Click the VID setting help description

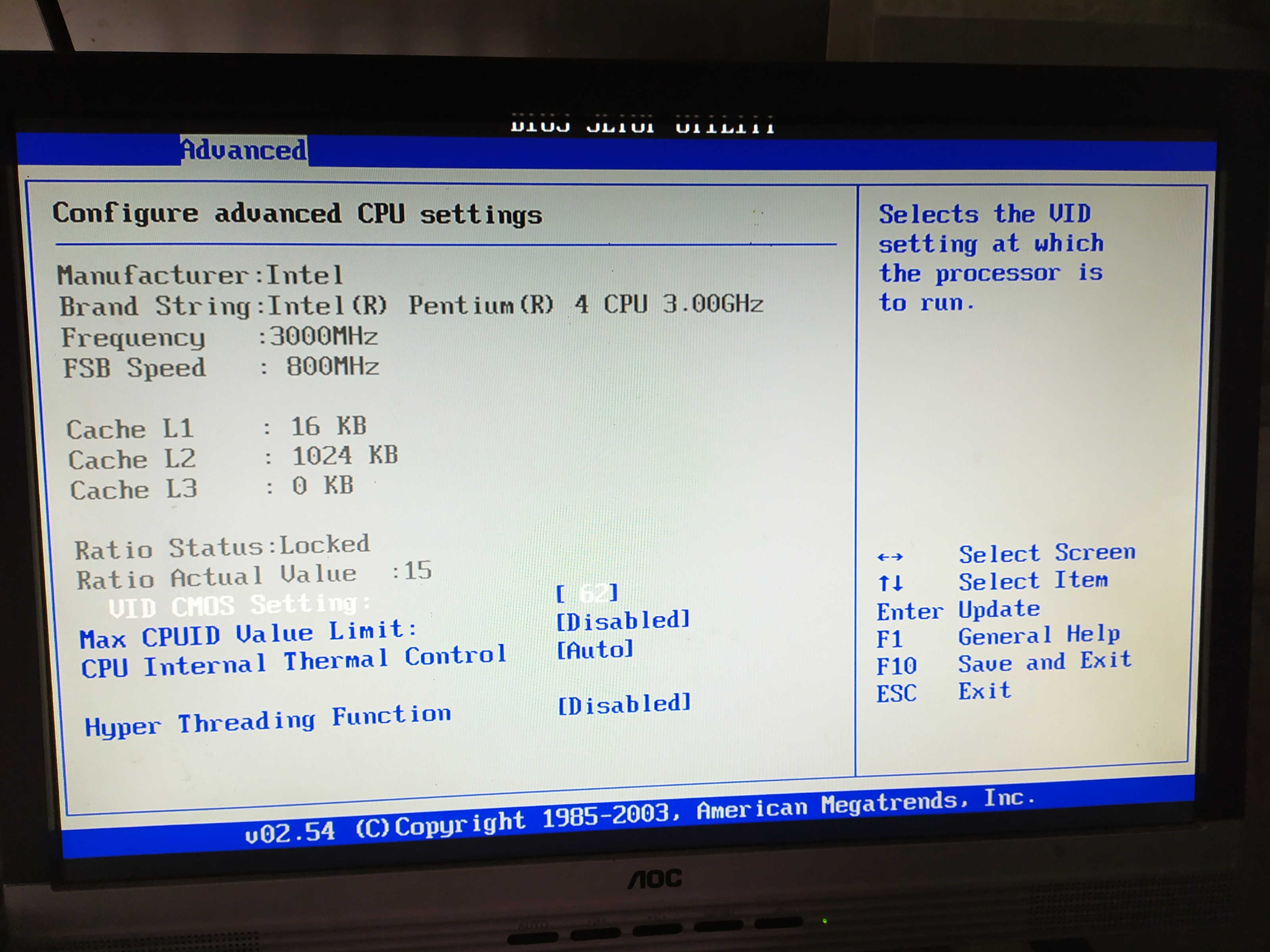point(991,258)
